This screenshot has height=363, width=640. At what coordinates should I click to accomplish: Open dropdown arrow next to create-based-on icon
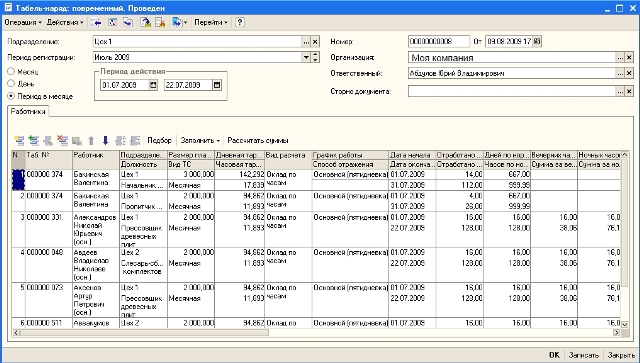185,22
